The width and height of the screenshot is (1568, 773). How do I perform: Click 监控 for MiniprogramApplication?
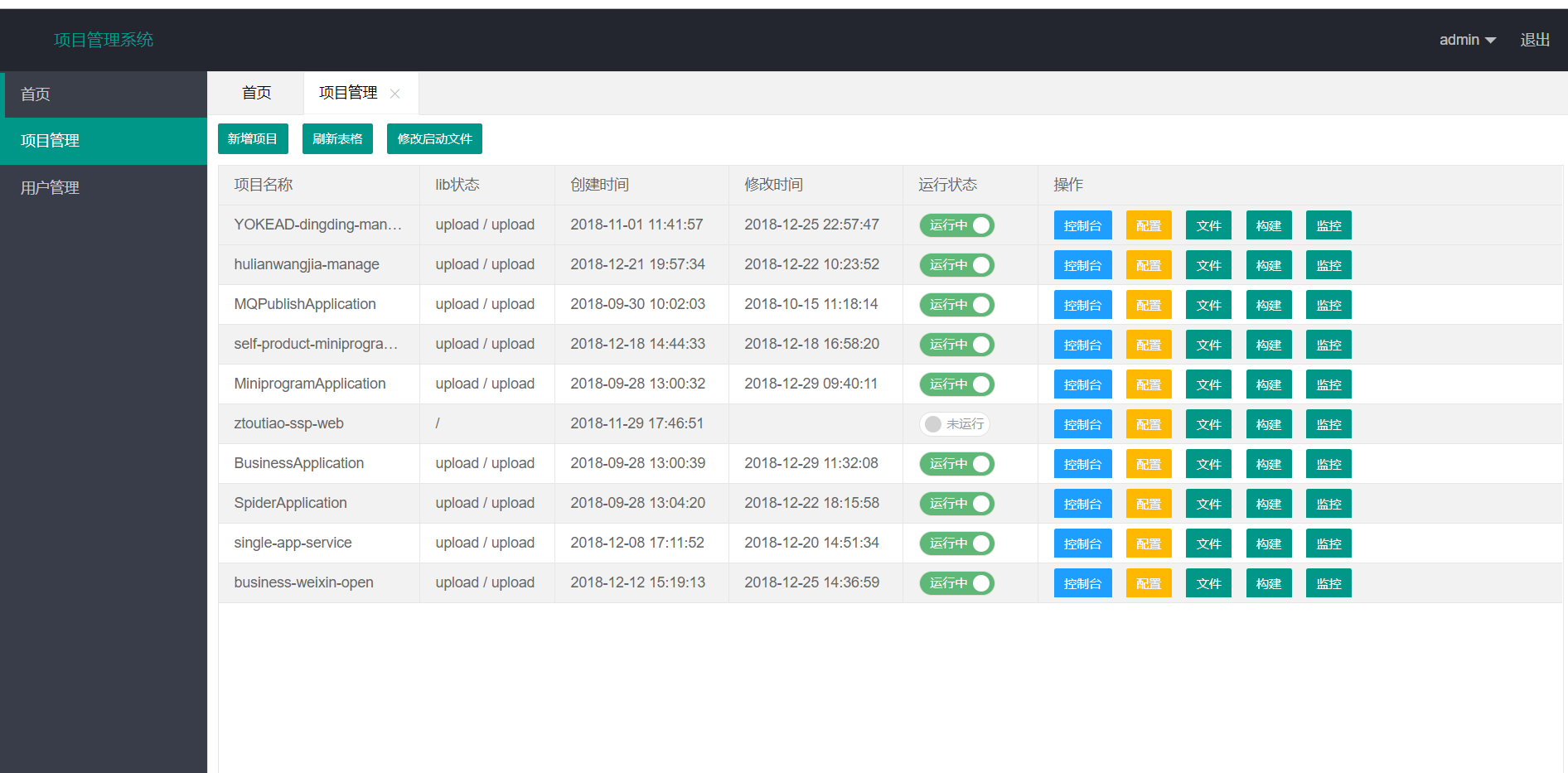tap(1328, 384)
